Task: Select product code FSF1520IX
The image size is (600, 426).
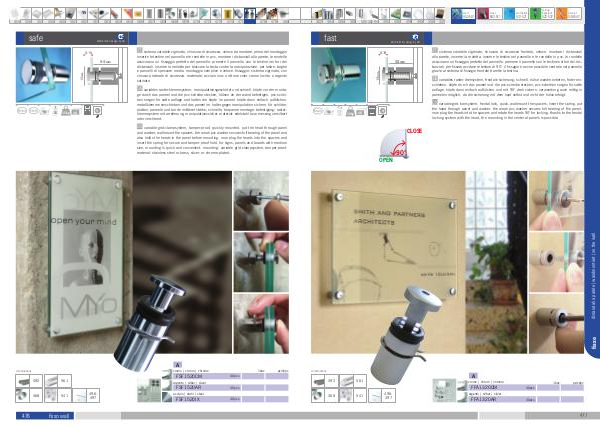Action: (188, 399)
